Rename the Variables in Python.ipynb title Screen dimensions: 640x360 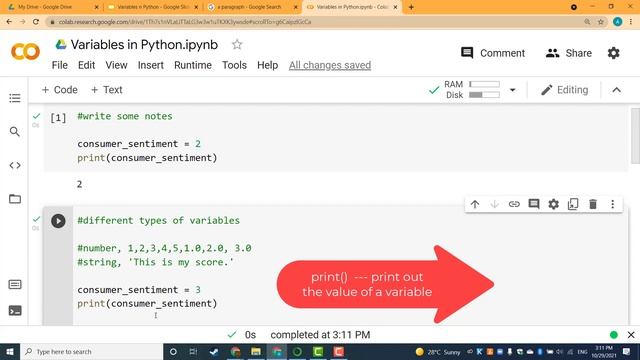click(144, 44)
